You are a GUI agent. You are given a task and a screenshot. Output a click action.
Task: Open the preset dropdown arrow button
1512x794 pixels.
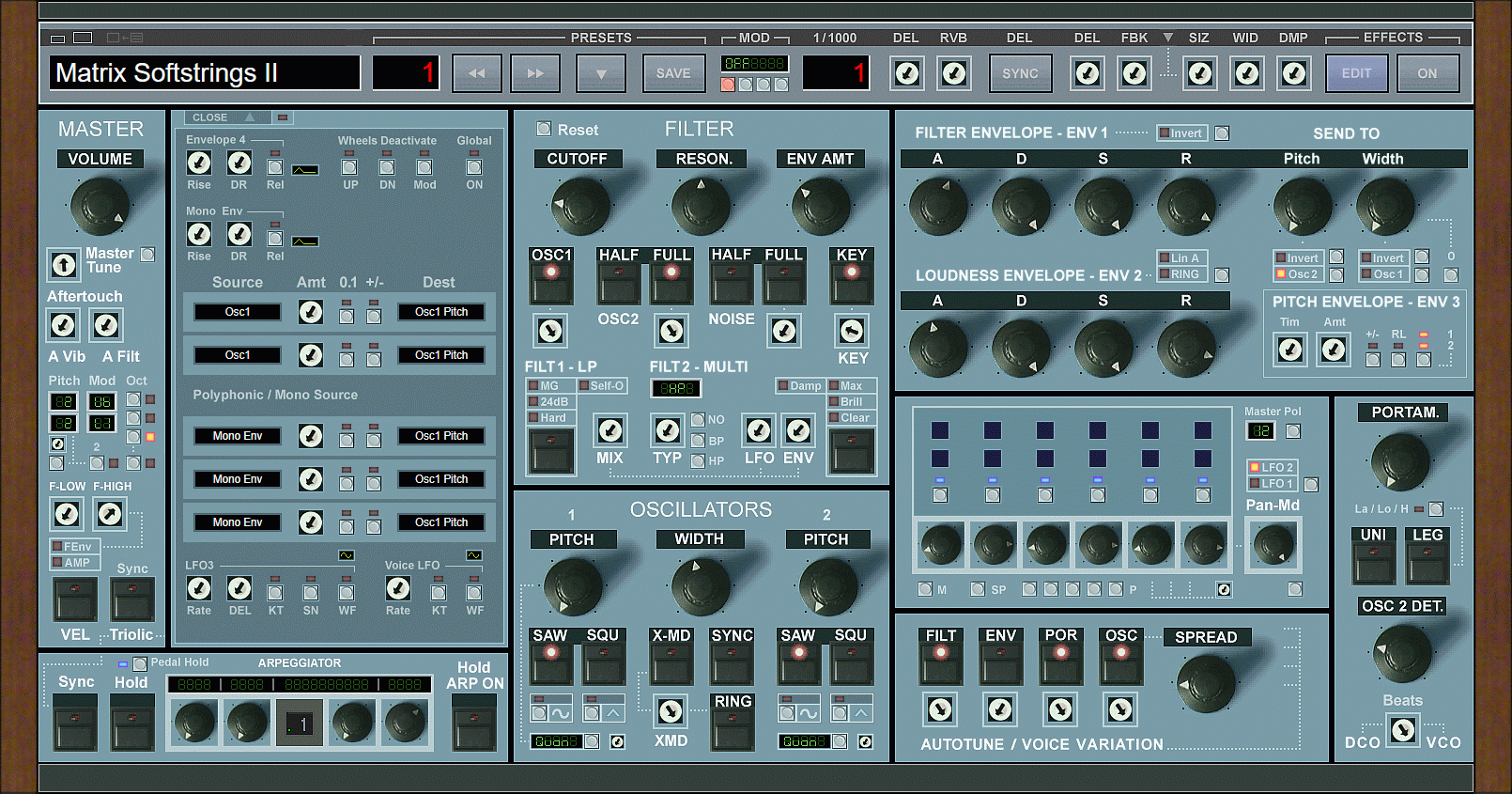point(601,73)
